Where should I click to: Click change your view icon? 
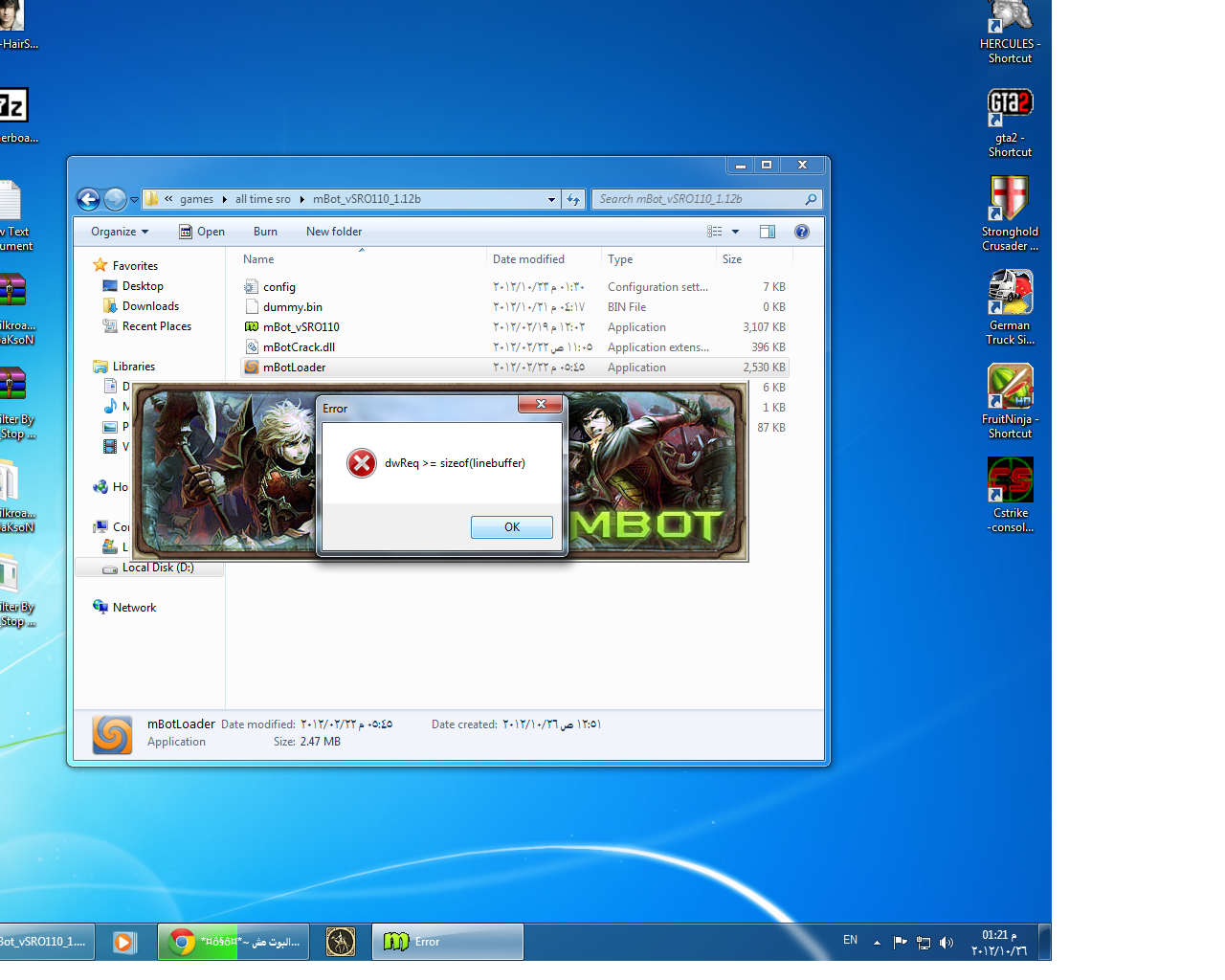[x=714, y=232]
